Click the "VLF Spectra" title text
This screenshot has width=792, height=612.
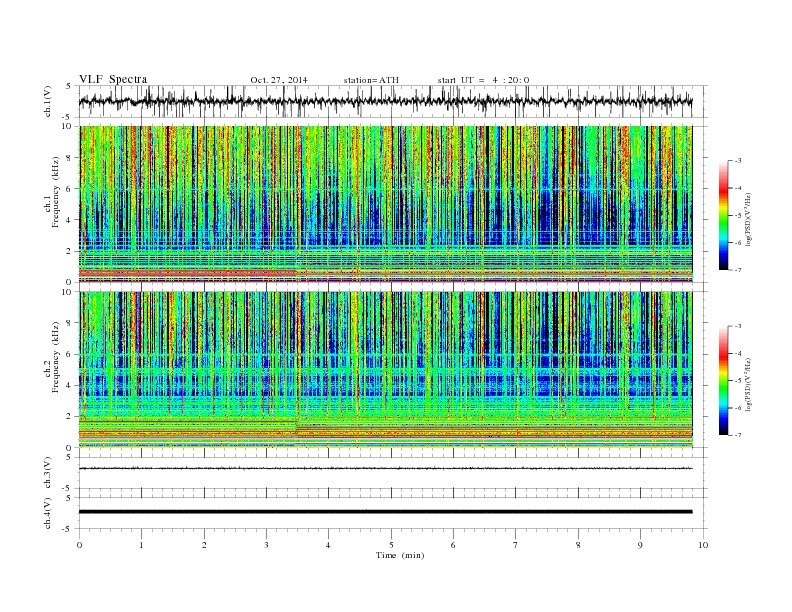[113, 79]
